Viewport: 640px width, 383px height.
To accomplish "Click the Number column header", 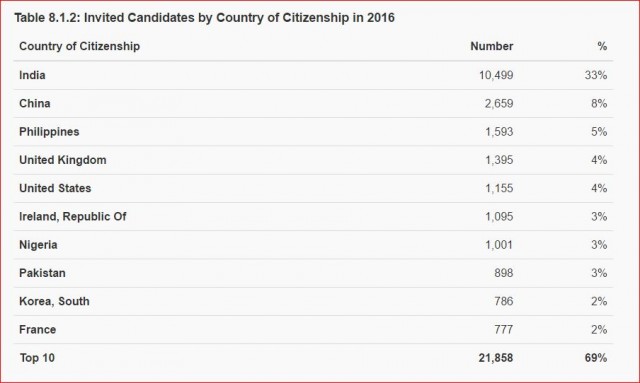I will pyautogui.click(x=491, y=46).
